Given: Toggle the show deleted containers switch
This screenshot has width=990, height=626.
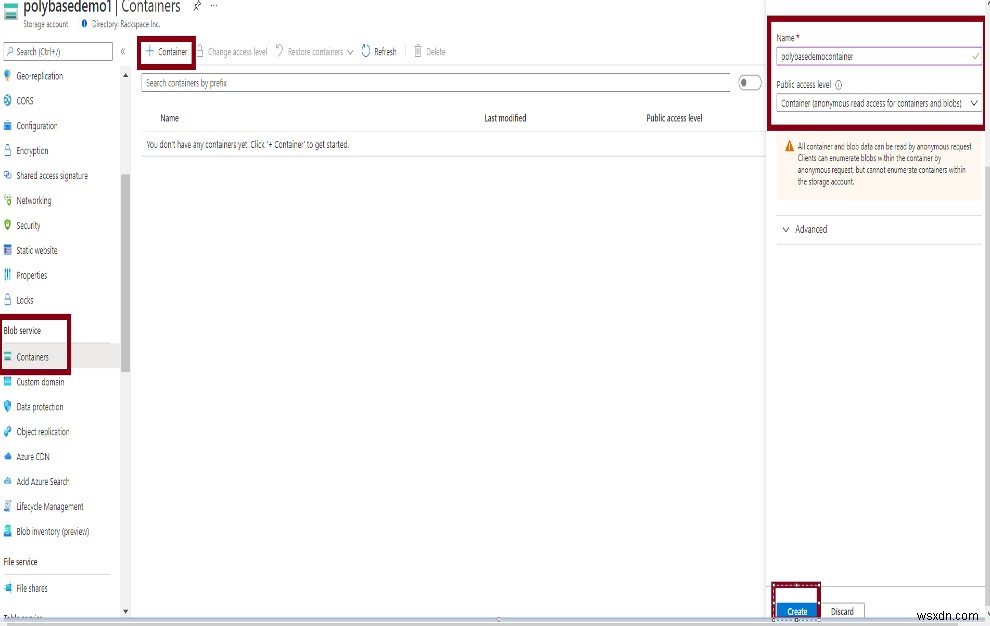Looking at the screenshot, I should click(749, 83).
